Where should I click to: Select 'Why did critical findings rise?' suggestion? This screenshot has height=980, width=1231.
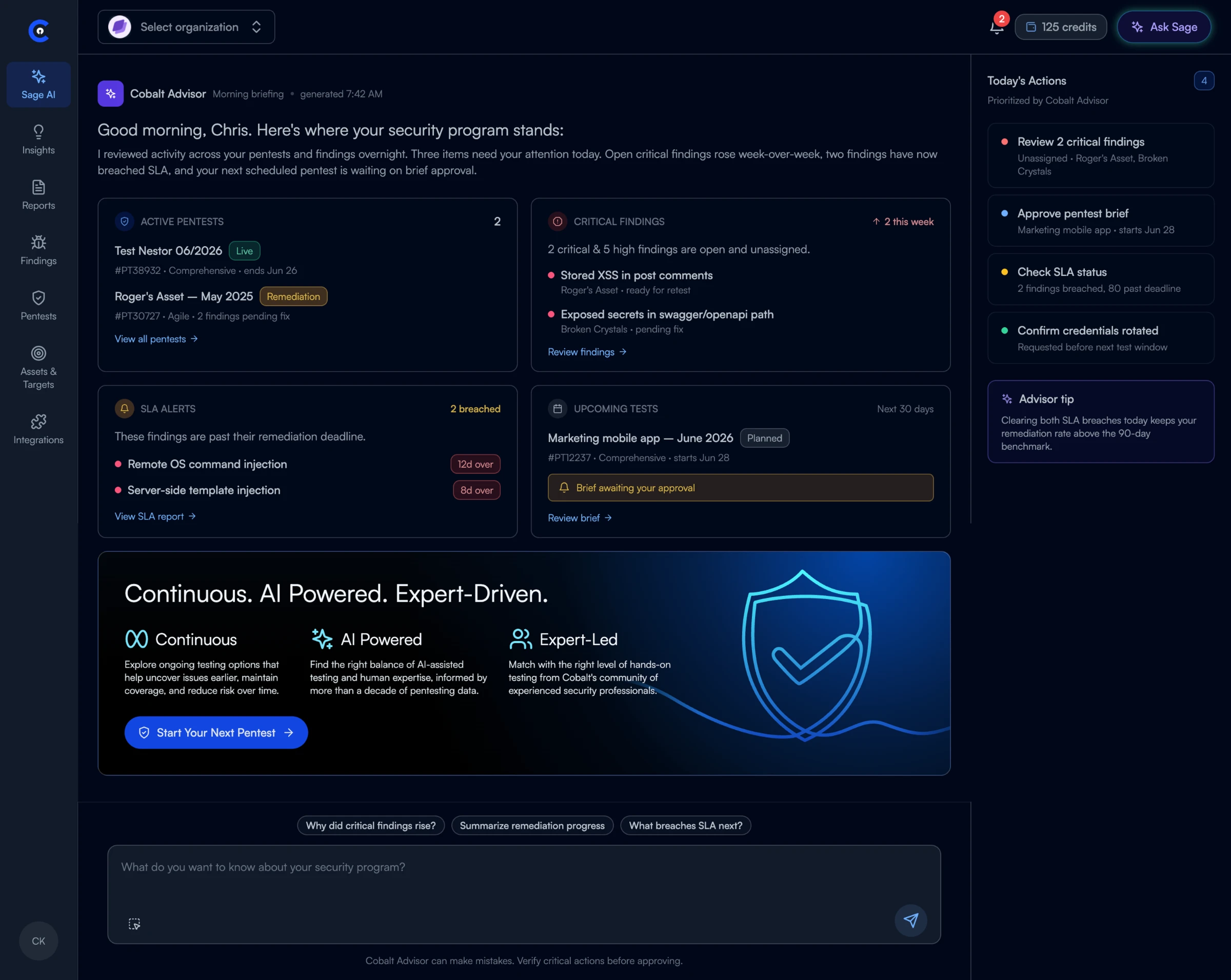(x=370, y=825)
